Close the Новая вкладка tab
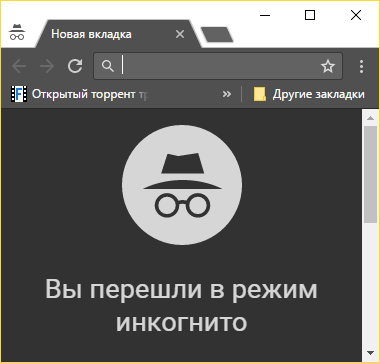The image size is (380, 363). 180,34
